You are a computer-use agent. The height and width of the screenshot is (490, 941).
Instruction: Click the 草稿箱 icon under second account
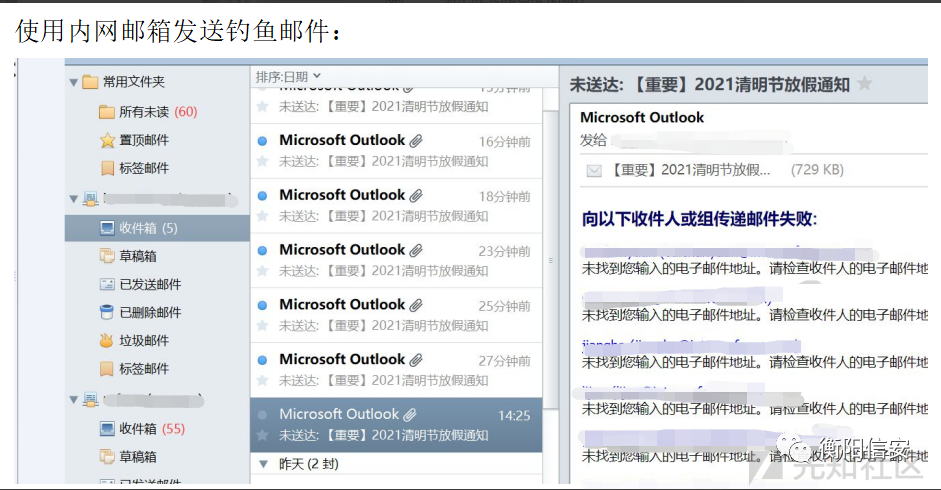pos(107,457)
